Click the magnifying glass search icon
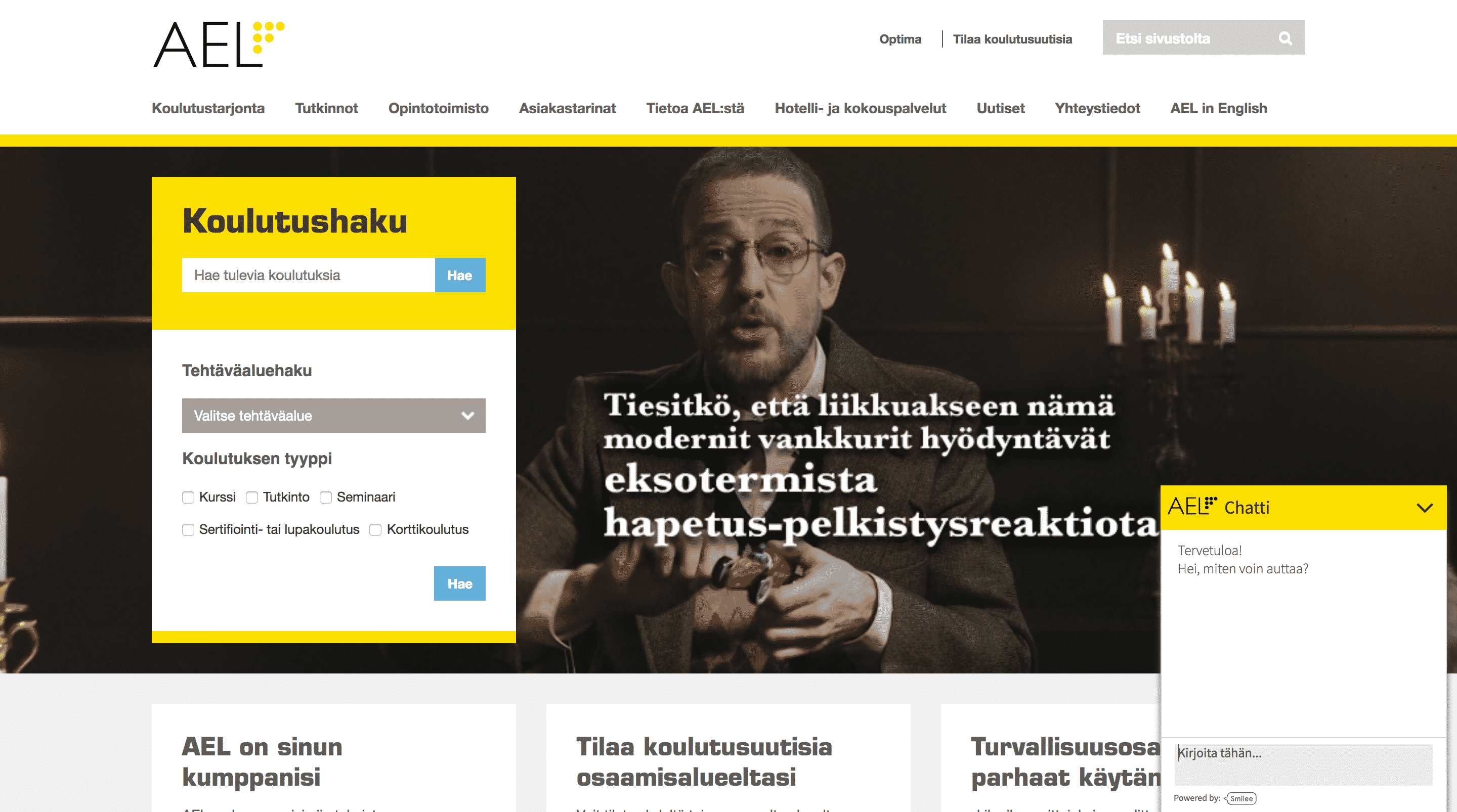1457x812 pixels. (x=1285, y=38)
